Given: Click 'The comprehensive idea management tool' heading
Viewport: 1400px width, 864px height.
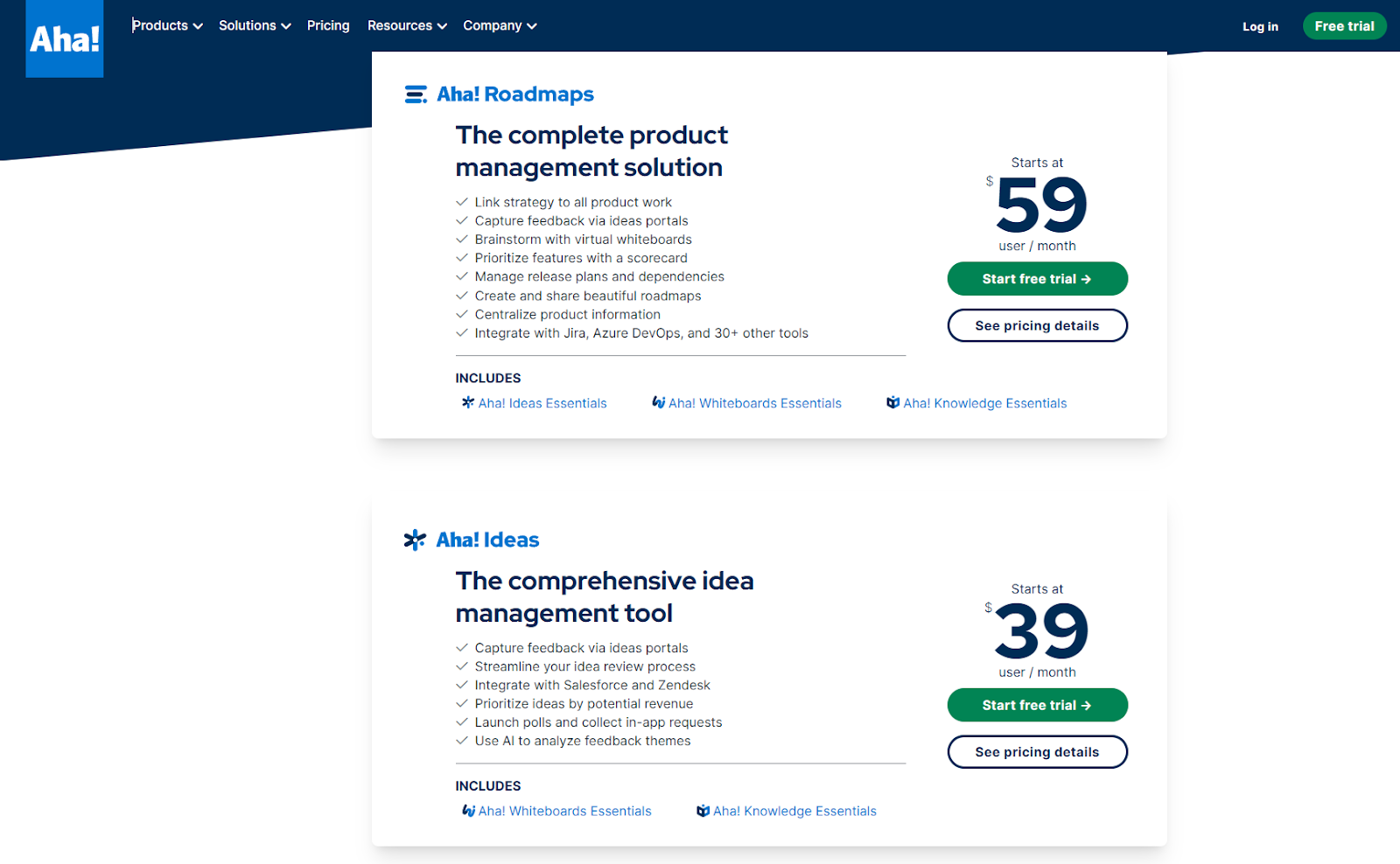Looking at the screenshot, I should pos(605,596).
